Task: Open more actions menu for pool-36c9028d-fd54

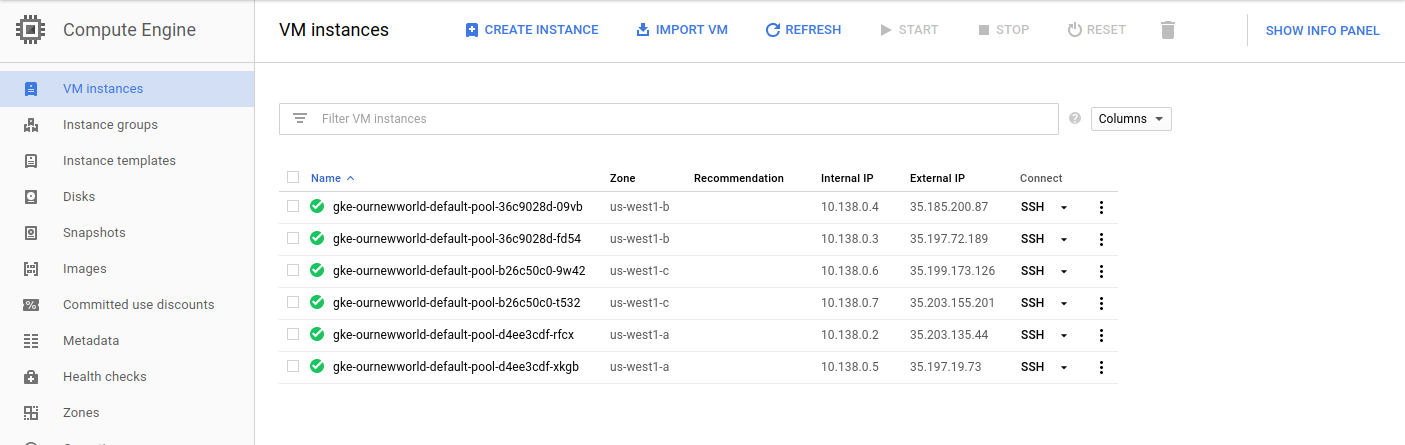Action: (1101, 239)
